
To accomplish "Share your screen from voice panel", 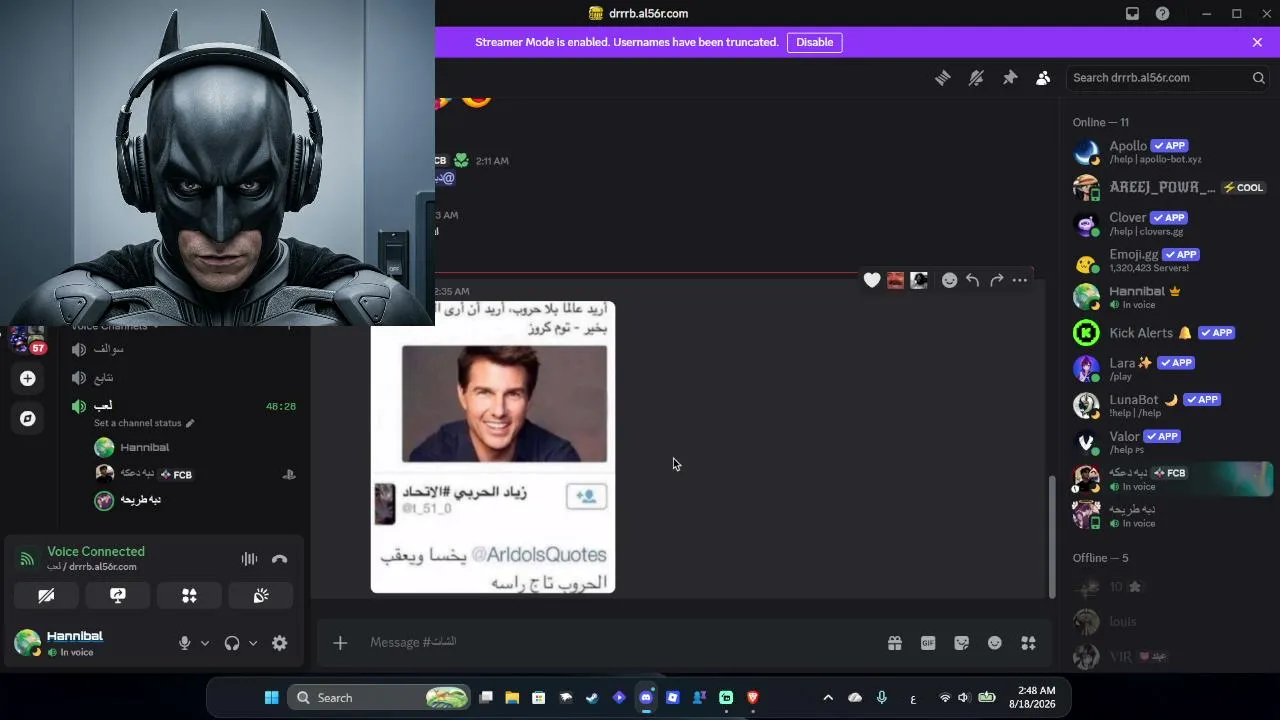I will coord(118,596).
